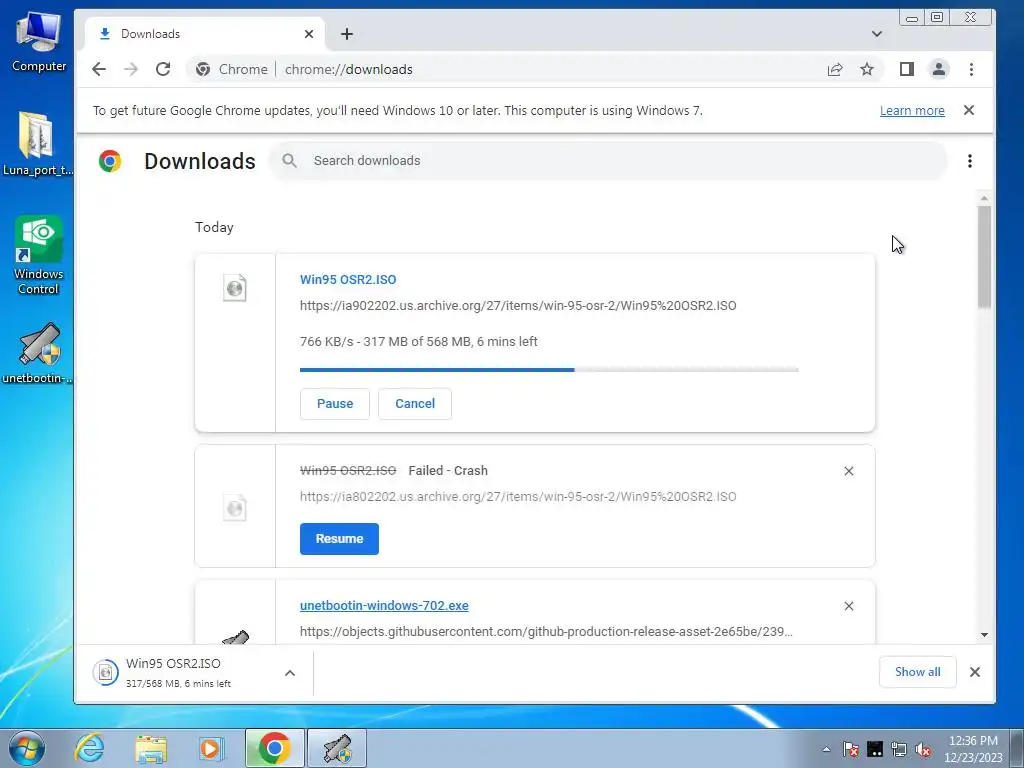Image resolution: width=1024 pixels, height=768 pixels.
Task: Launch Internet Explorer from the taskbar
Action: click(x=89, y=748)
